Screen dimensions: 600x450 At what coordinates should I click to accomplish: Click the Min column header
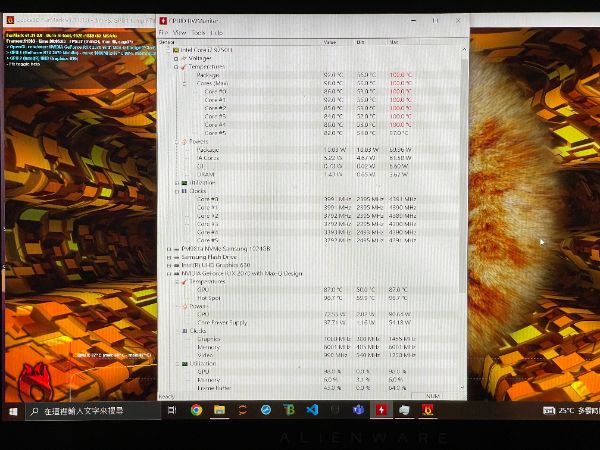[371, 42]
